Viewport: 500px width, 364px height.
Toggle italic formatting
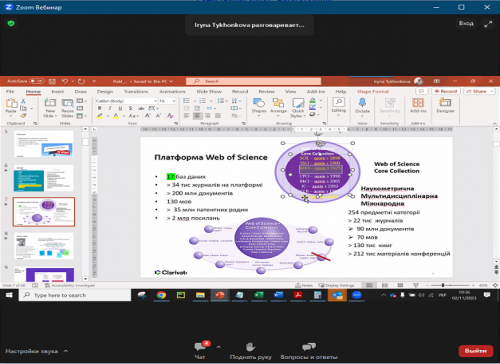(110, 108)
